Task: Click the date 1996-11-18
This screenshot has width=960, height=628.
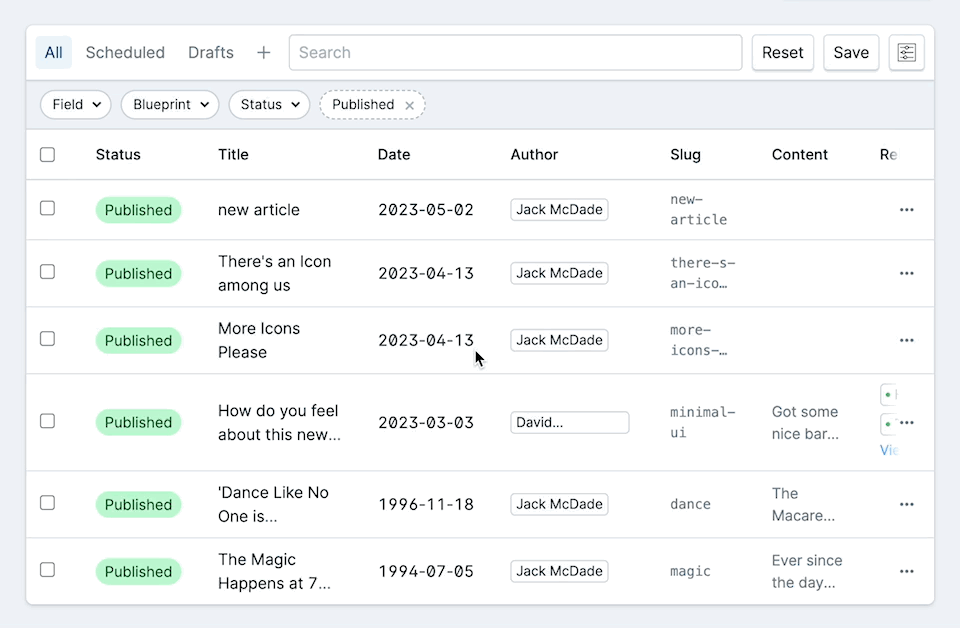Action: pos(426,504)
